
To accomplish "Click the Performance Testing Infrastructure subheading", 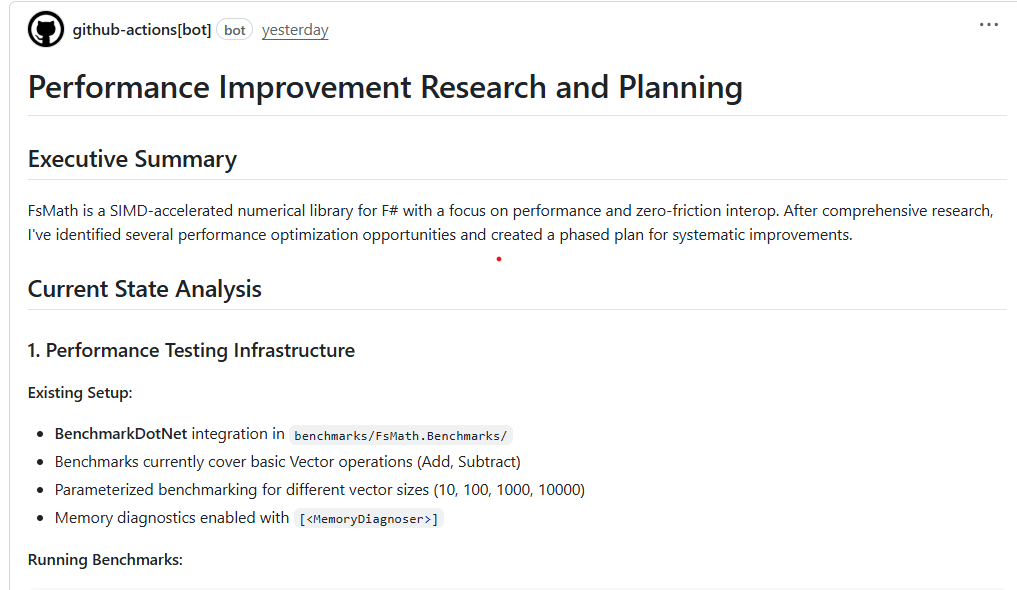I will [x=191, y=350].
